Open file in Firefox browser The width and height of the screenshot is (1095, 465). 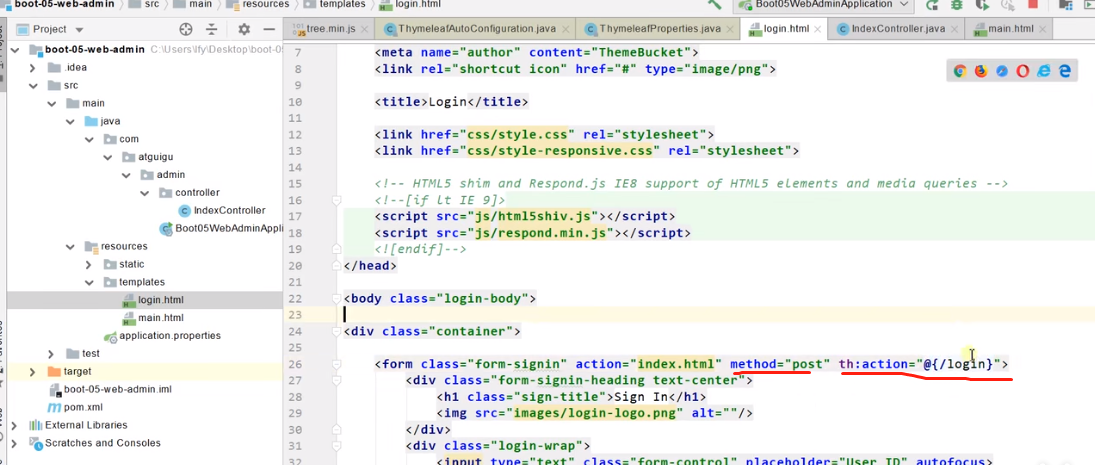pos(981,71)
